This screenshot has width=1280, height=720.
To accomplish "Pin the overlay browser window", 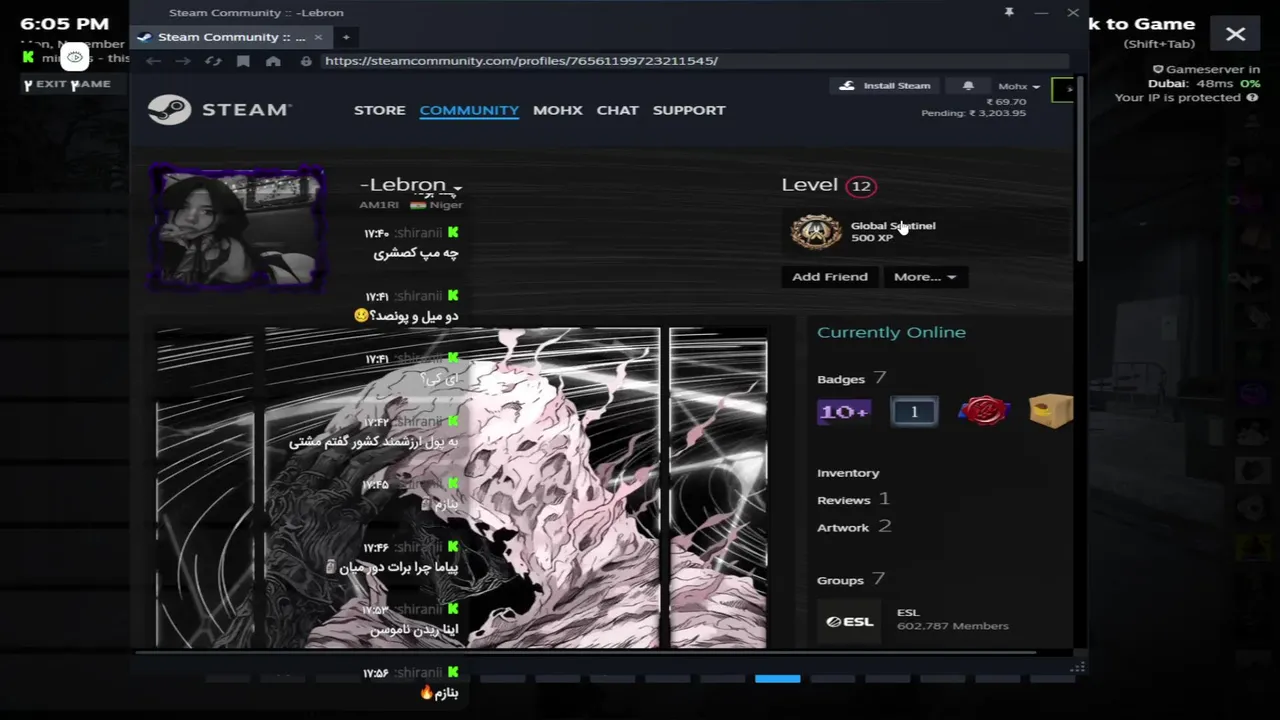I will 1009,12.
